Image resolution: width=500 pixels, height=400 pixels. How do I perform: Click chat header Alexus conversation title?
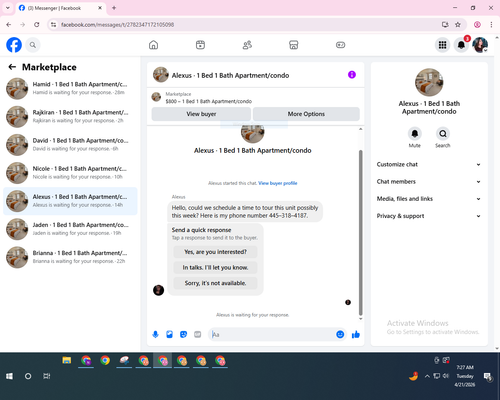(x=230, y=75)
